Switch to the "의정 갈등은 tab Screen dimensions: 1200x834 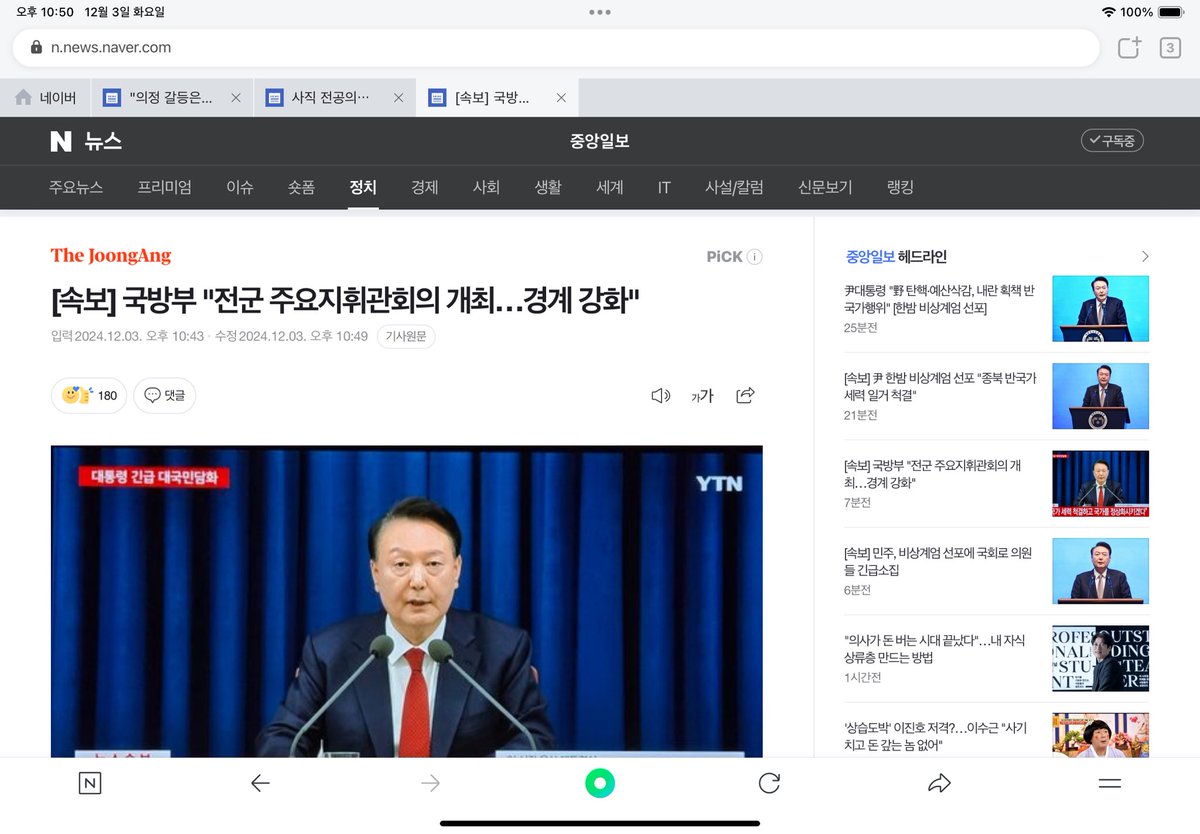click(x=160, y=98)
